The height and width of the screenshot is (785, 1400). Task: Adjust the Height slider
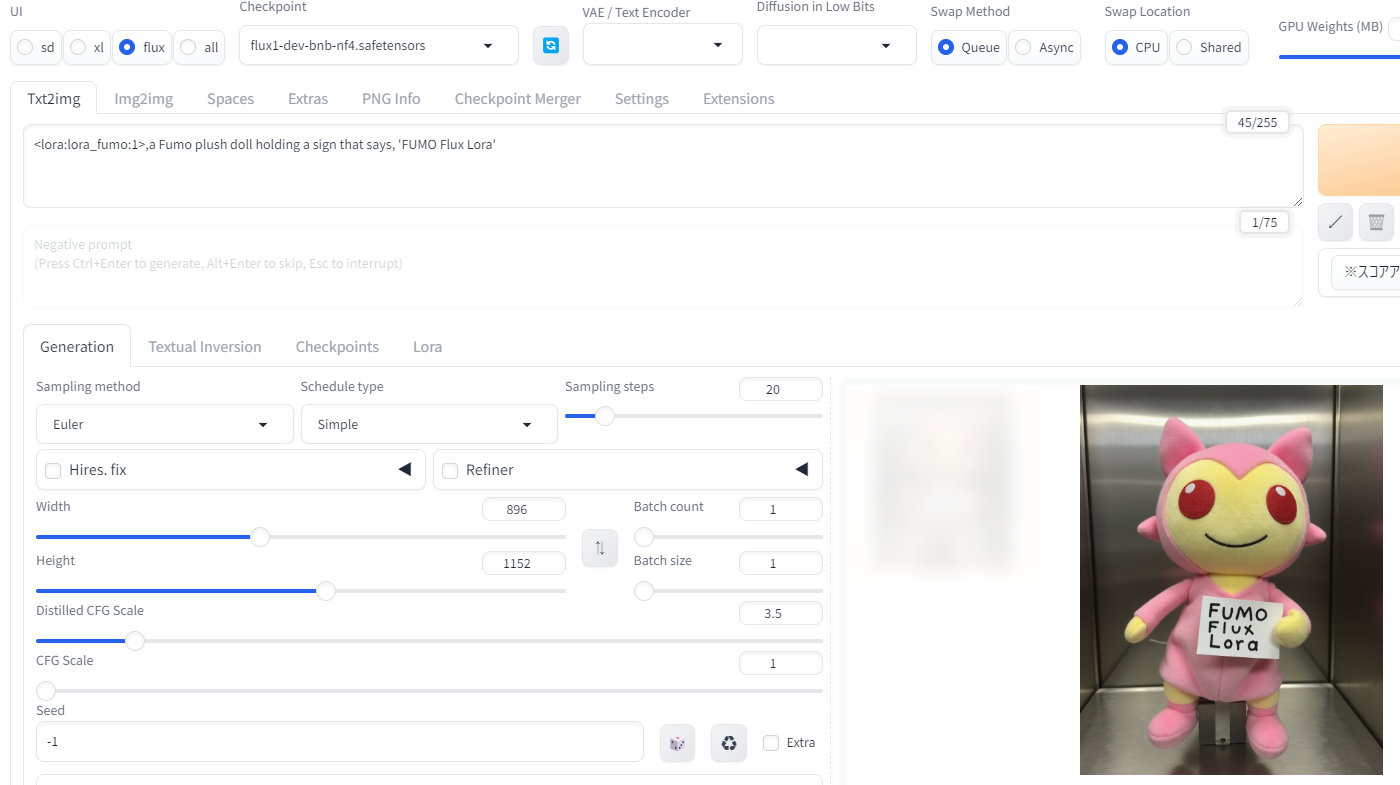(301, 591)
